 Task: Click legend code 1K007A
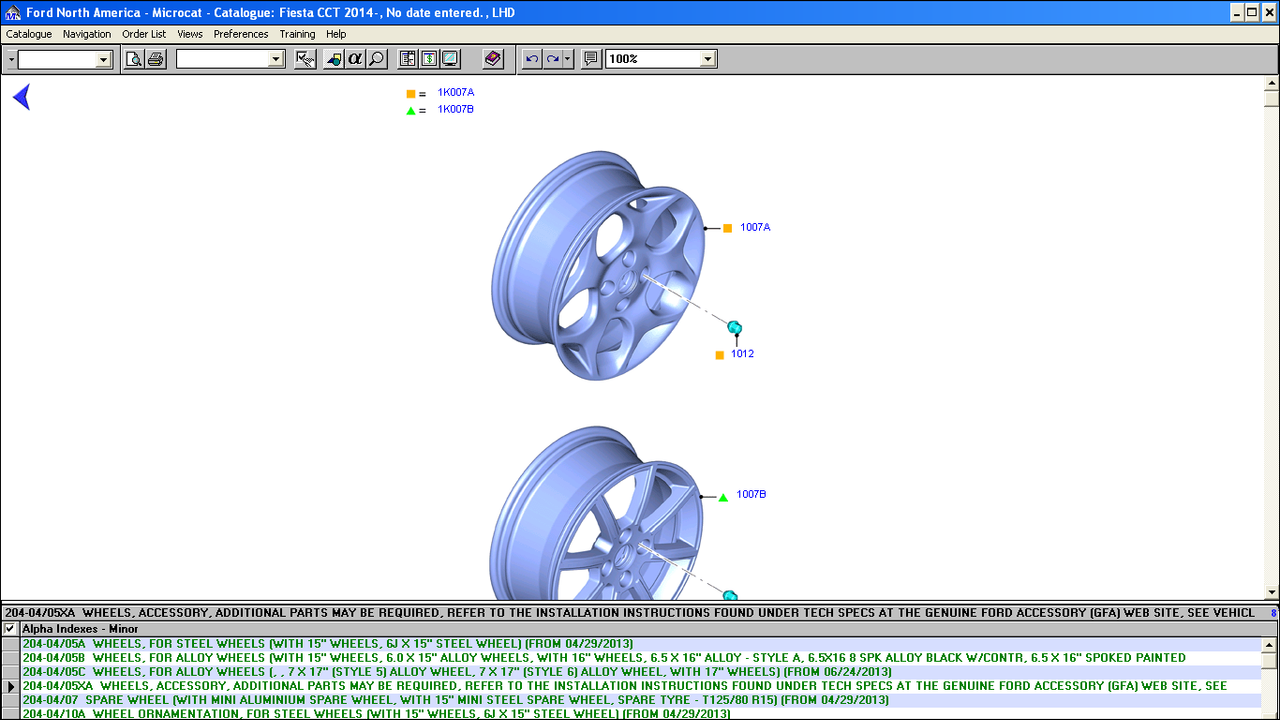pyautogui.click(x=455, y=92)
